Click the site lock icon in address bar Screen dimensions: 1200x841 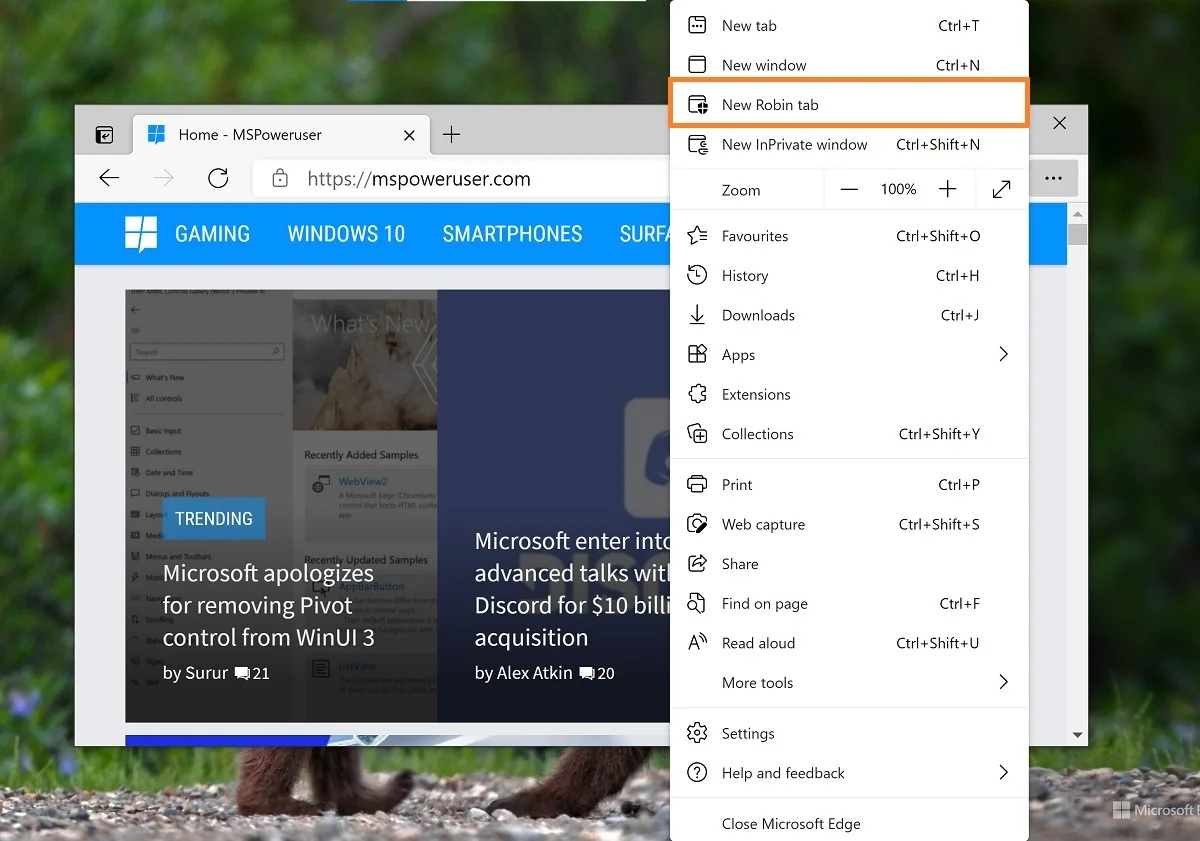click(280, 179)
